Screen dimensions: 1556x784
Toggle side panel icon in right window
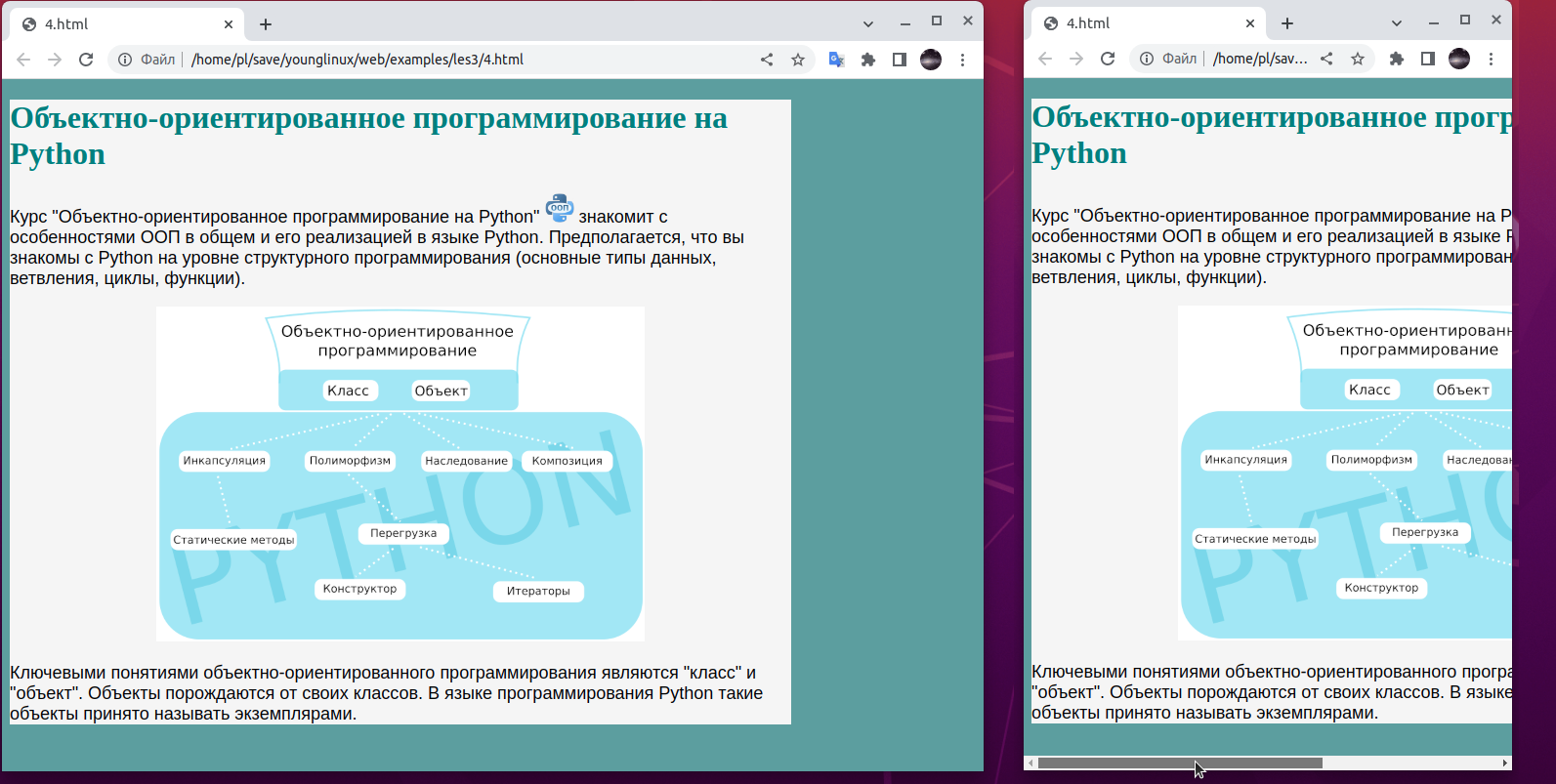click(x=1428, y=59)
